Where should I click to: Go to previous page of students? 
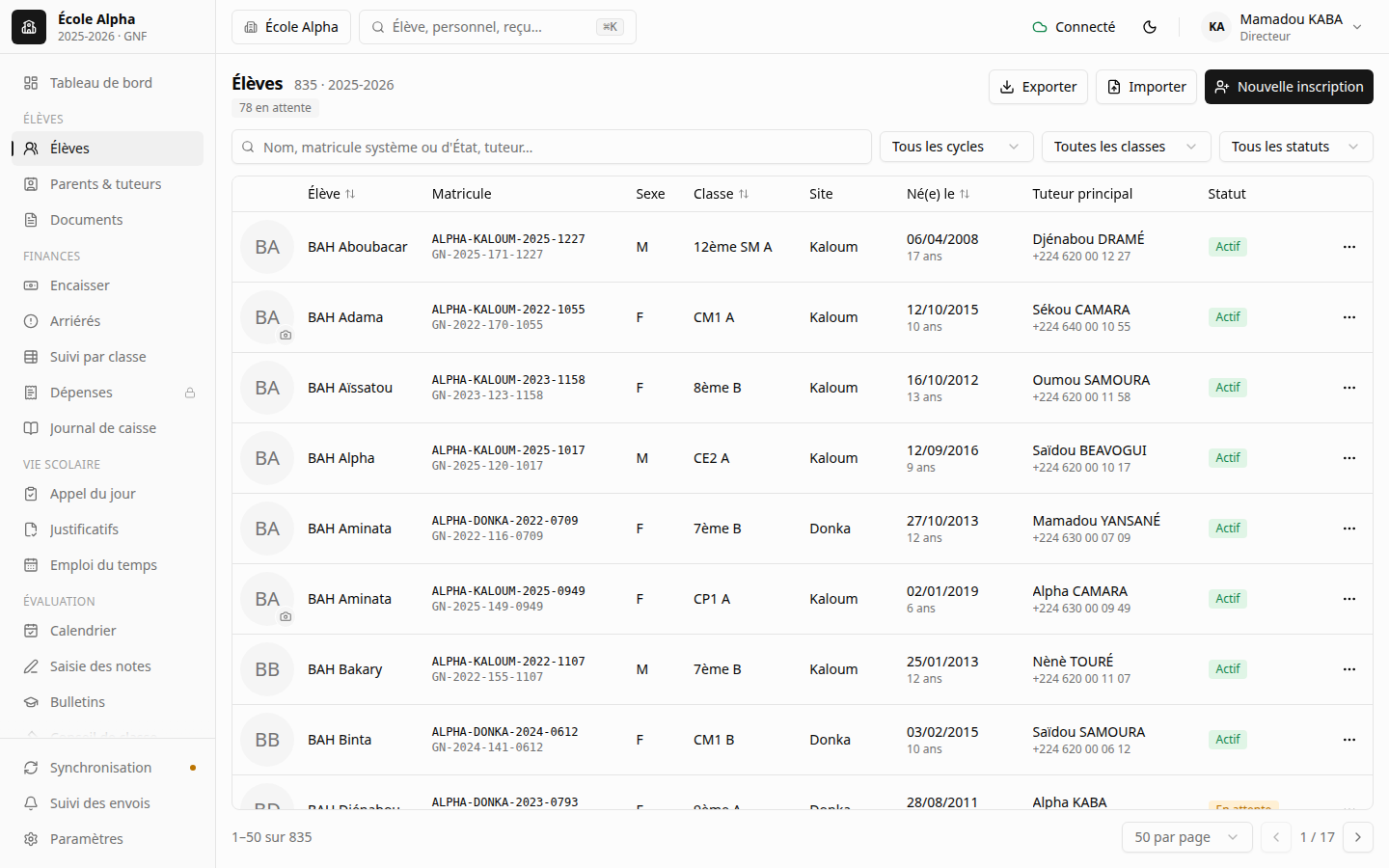(1276, 837)
